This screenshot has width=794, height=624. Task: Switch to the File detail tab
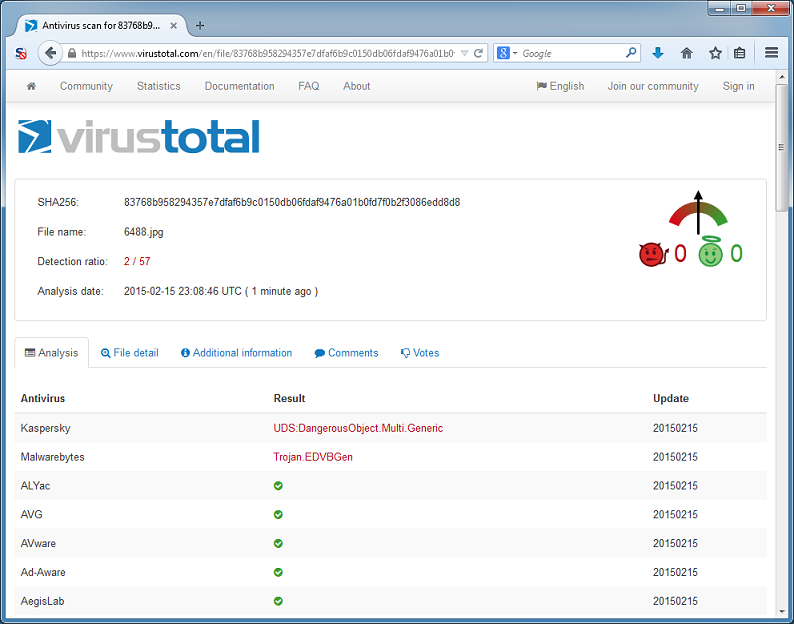130,353
